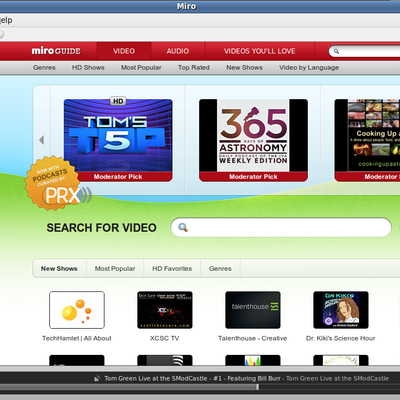Select the Most Popular tab below the search
Screen dimensions: 400x400
[x=115, y=269]
